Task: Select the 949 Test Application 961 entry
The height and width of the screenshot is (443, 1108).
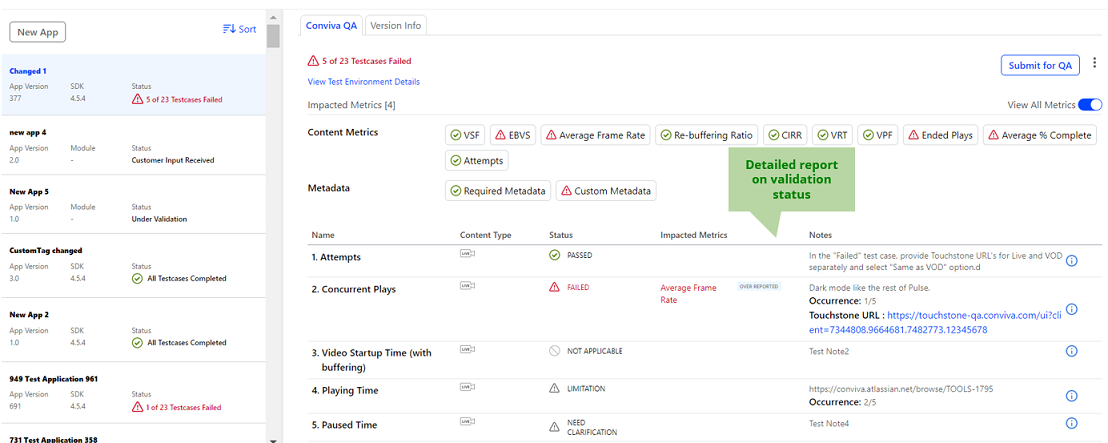Action: (134, 393)
